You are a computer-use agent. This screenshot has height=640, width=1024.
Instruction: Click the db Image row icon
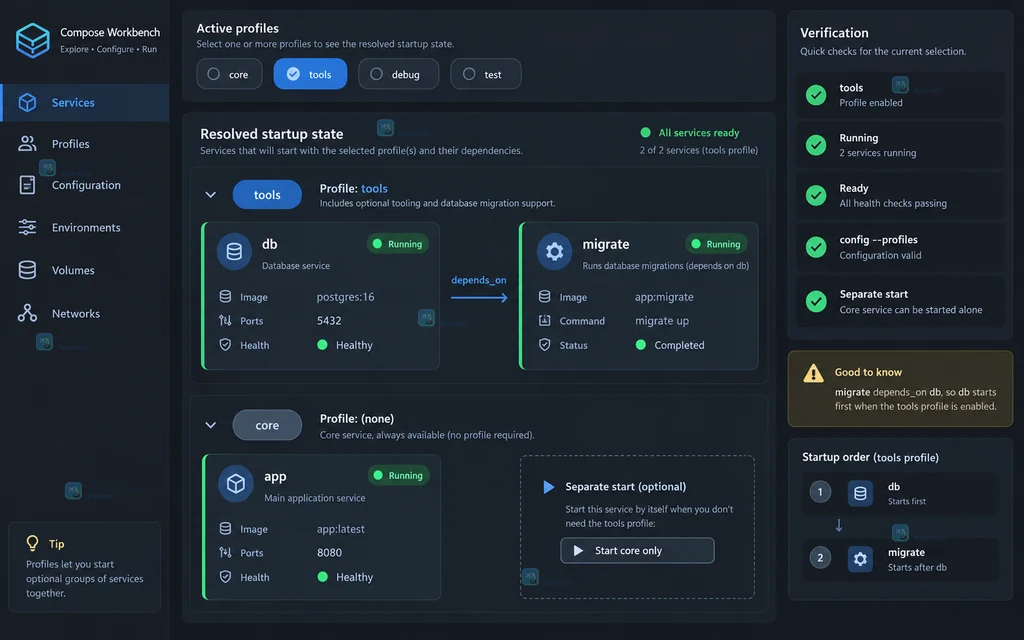pos(225,296)
